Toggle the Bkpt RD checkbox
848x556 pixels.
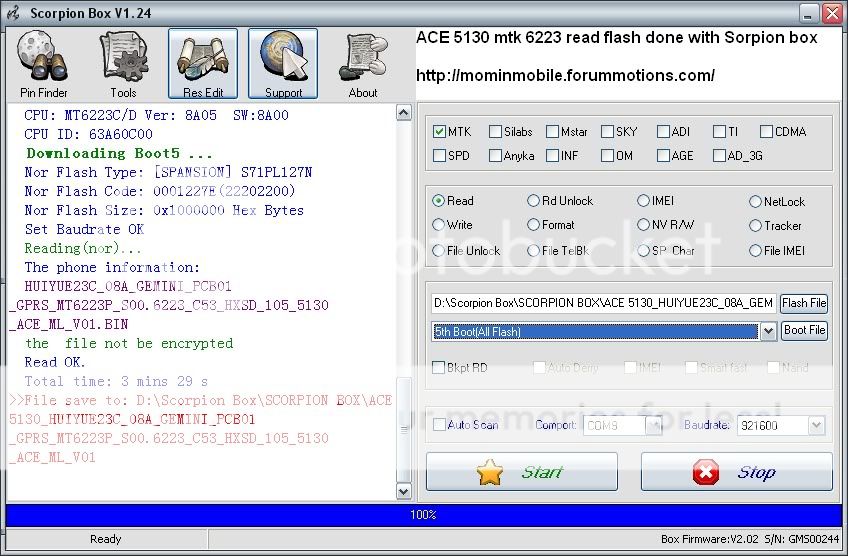click(439, 368)
